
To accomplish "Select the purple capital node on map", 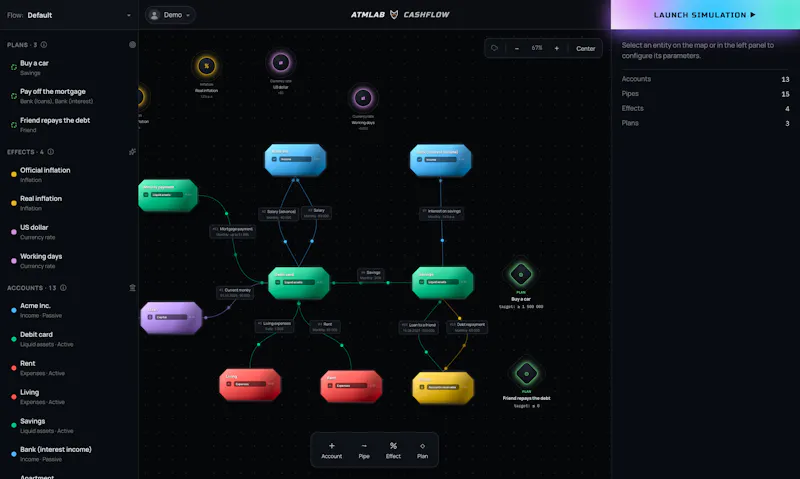I will coord(171,317).
